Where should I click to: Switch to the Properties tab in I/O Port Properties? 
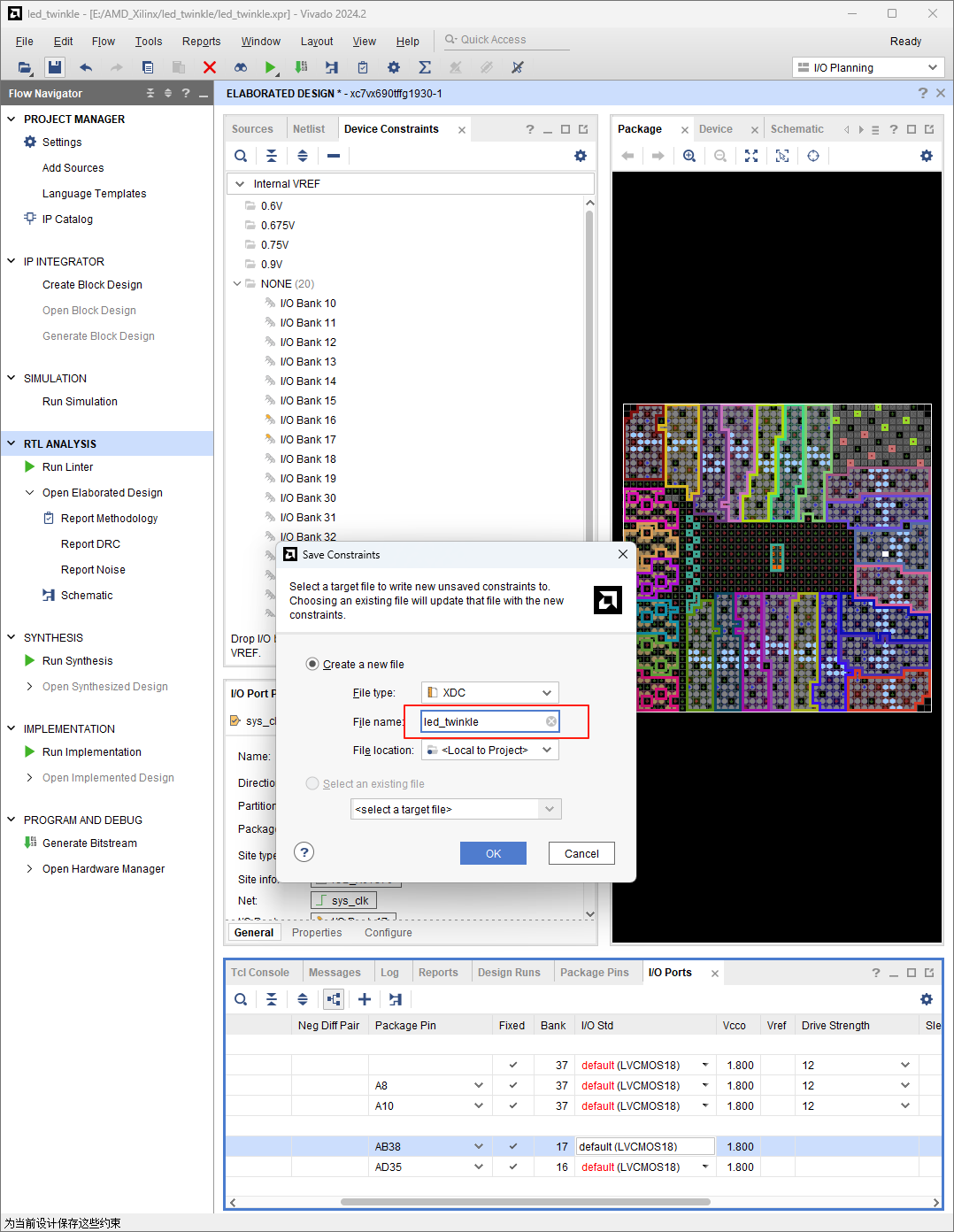coord(317,932)
